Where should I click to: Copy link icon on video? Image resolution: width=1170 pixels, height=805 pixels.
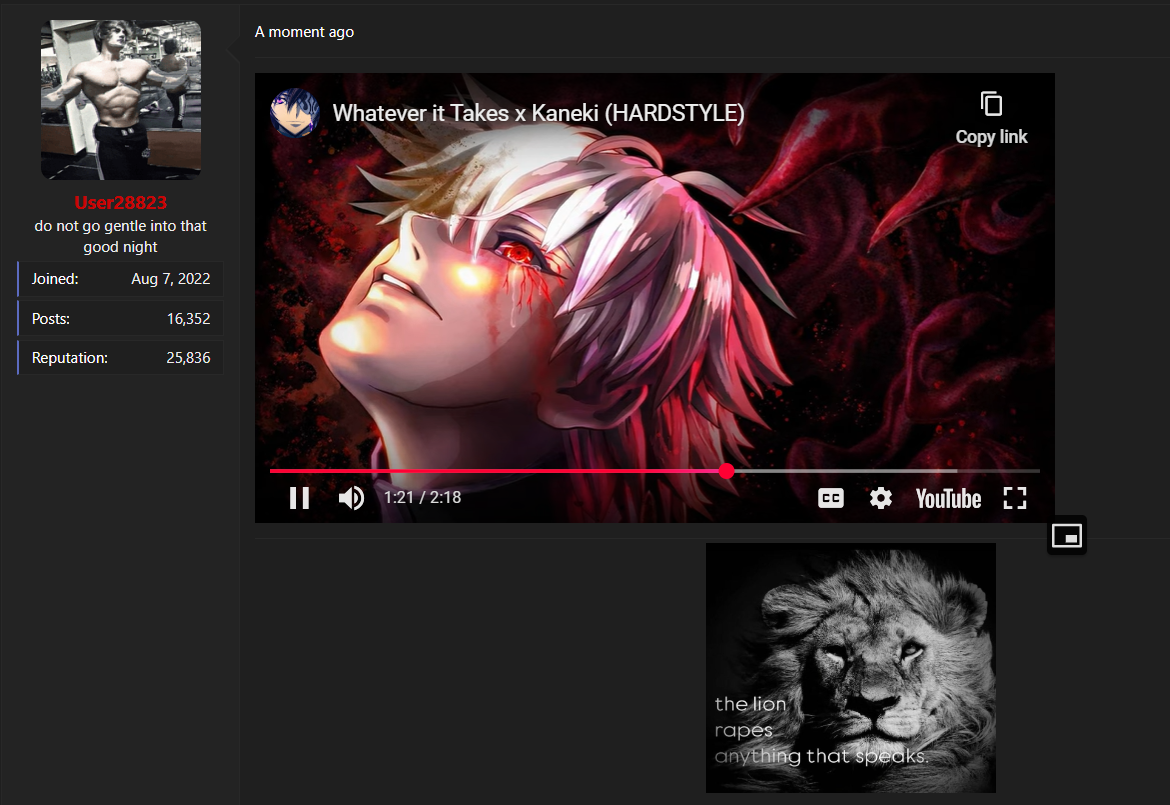991,104
